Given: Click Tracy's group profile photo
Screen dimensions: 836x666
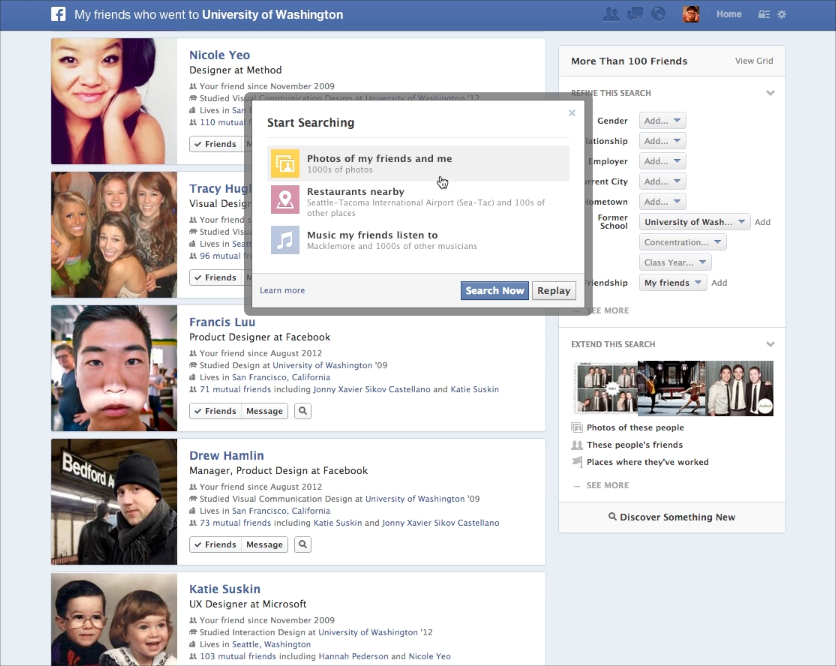Looking at the screenshot, I should click(x=114, y=235).
